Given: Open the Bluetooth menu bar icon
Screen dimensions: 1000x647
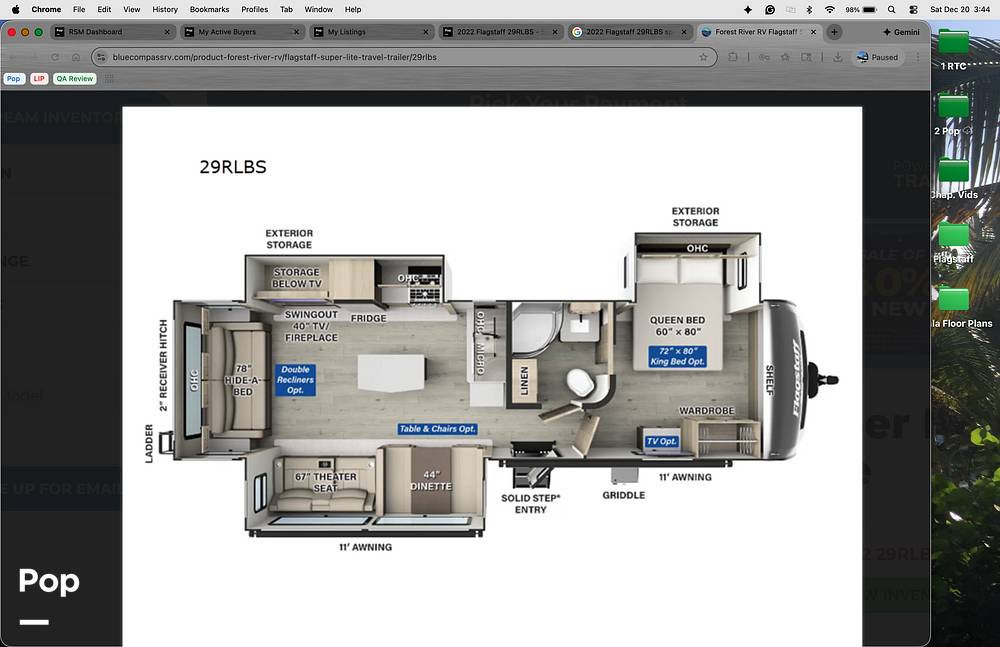Looking at the screenshot, I should [809, 9].
